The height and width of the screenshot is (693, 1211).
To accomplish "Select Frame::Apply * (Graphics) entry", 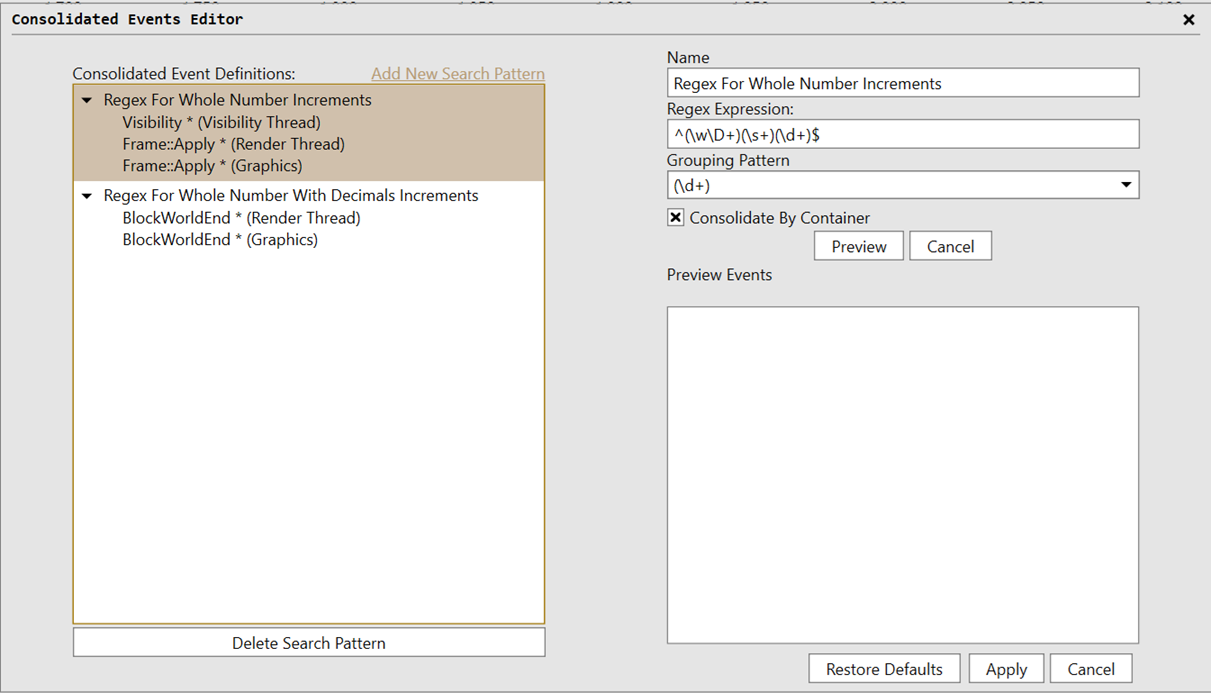I will tap(212, 166).
